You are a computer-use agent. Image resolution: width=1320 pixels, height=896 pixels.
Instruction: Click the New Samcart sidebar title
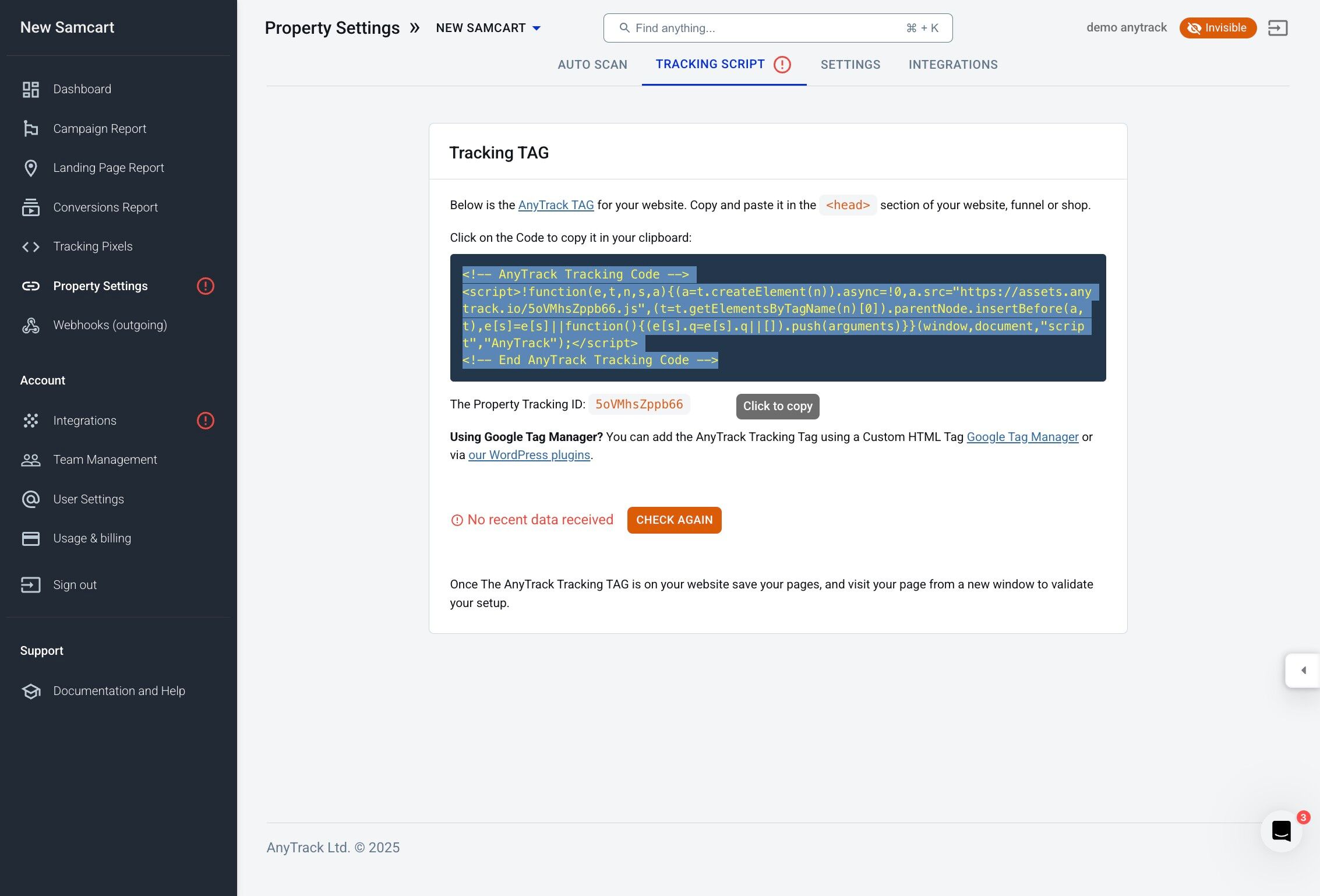tap(67, 27)
